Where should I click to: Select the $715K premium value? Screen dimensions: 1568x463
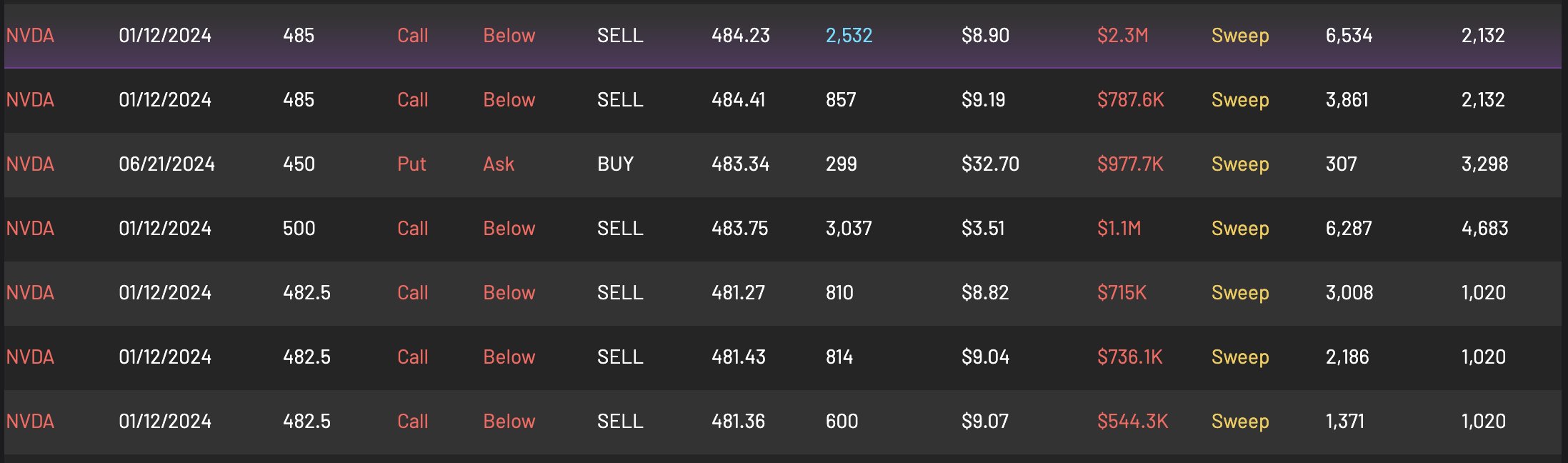[x=1122, y=293]
